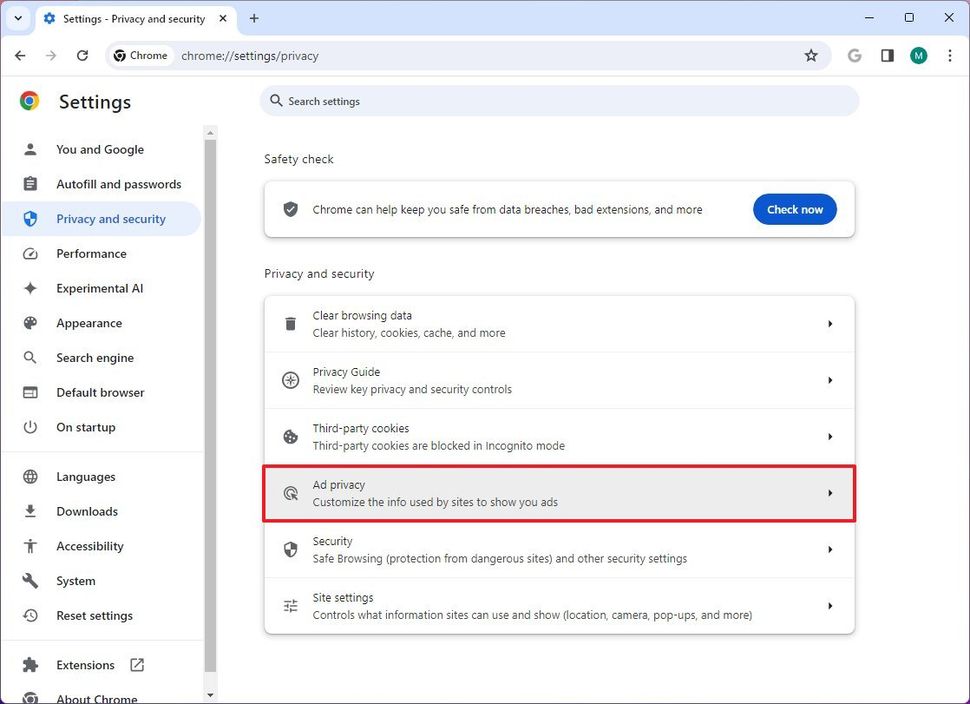Open Chrome's three-dot menu
970x704 pixels.
tap(950, 56)
